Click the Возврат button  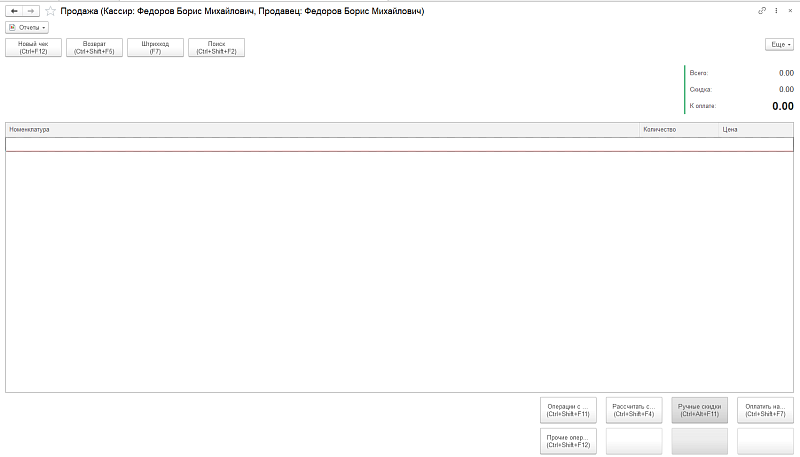tap(95, 47)
